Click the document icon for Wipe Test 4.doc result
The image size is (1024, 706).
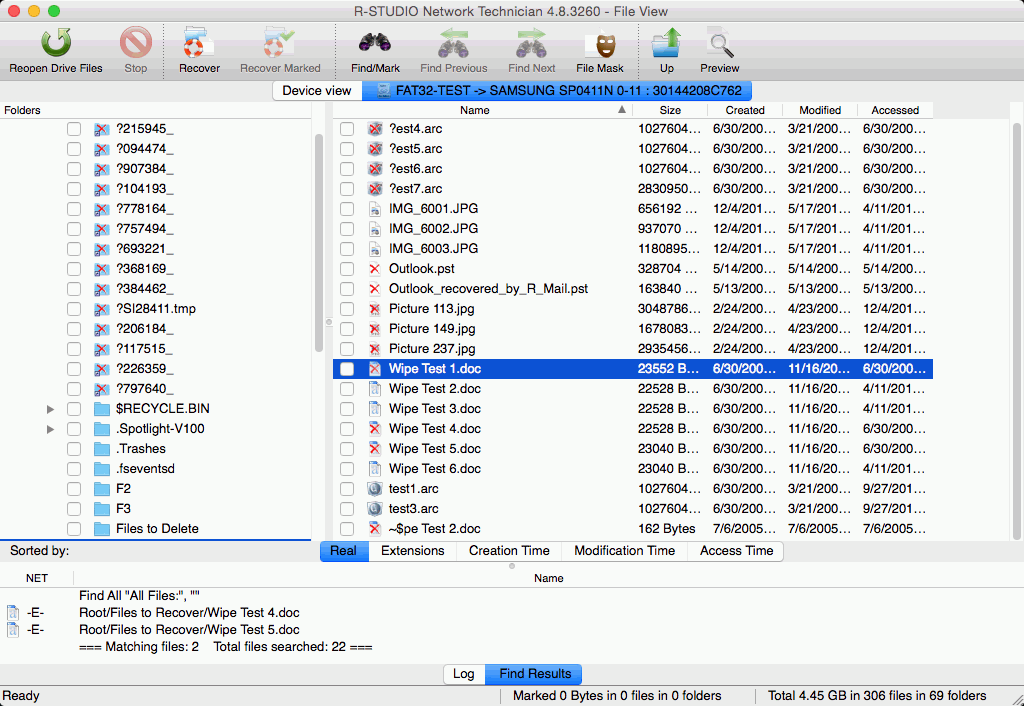[x=12, y=613]
